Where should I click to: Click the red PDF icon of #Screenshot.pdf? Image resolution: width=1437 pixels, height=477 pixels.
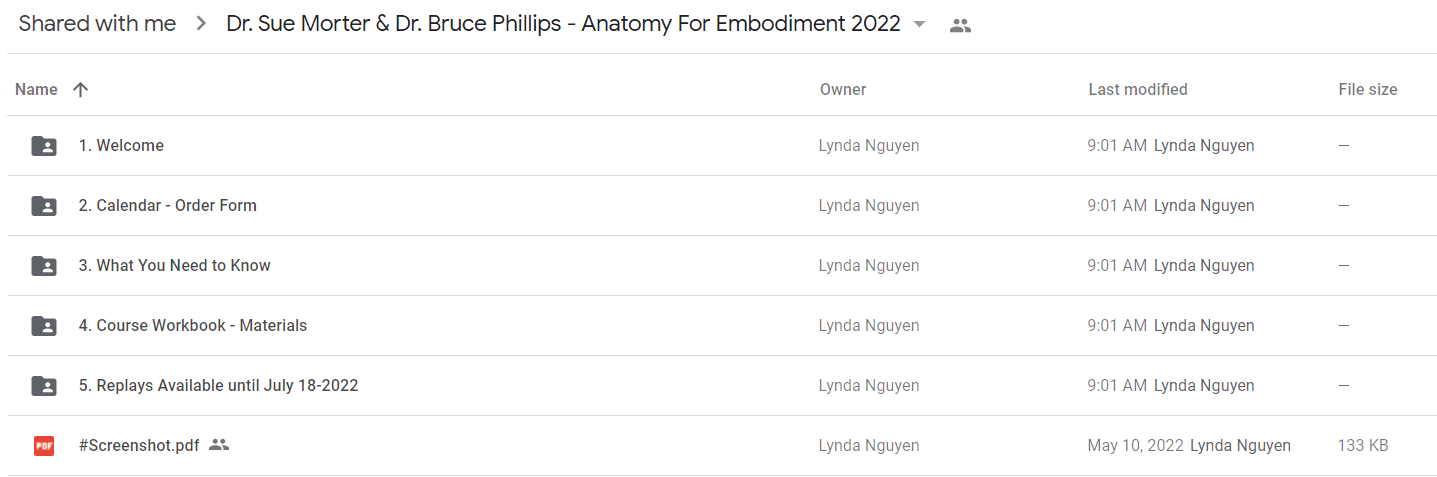44,446
